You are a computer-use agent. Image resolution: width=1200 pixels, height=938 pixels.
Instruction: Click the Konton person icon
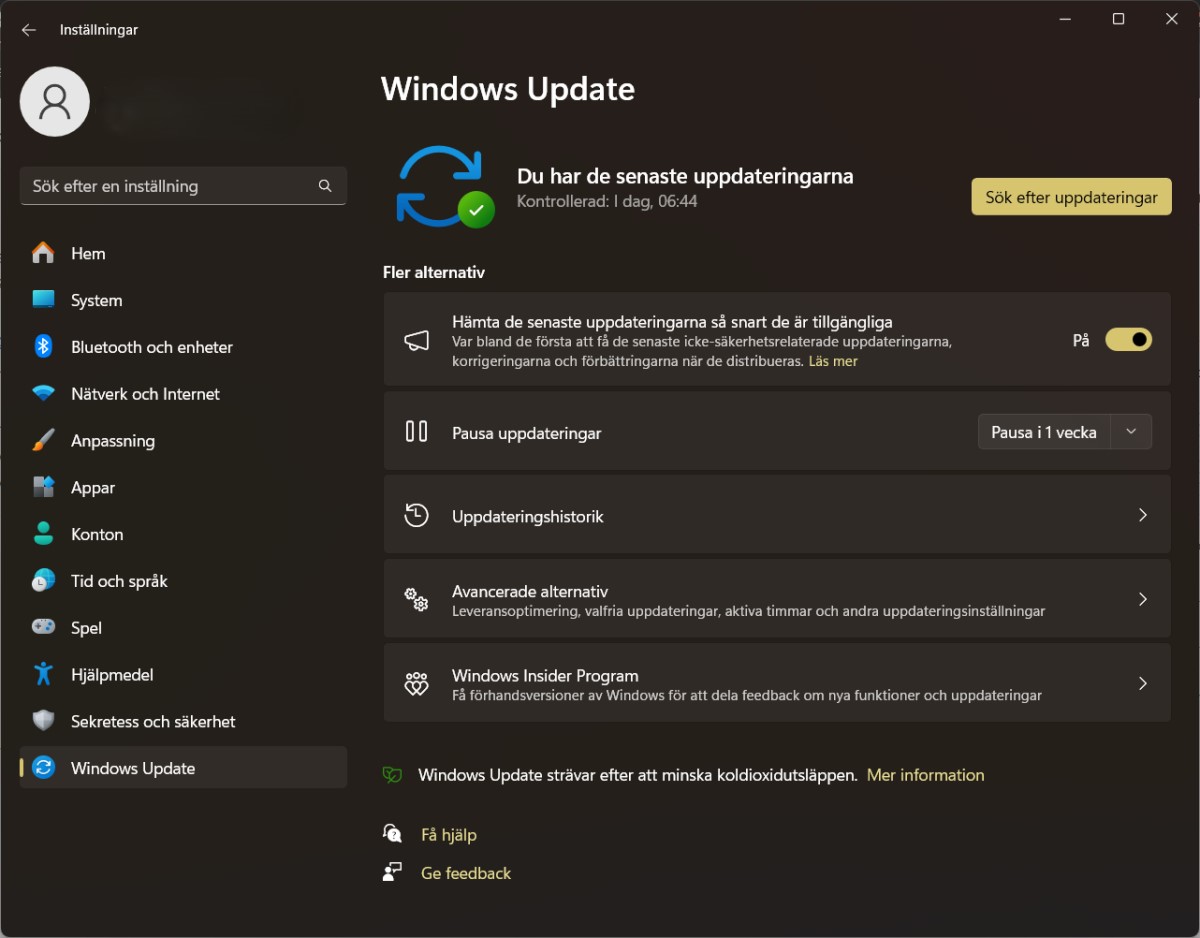pos(43,534)
